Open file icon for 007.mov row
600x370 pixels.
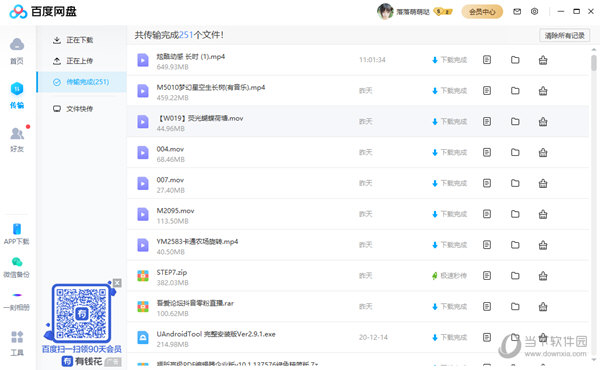[x=487, y=183]
